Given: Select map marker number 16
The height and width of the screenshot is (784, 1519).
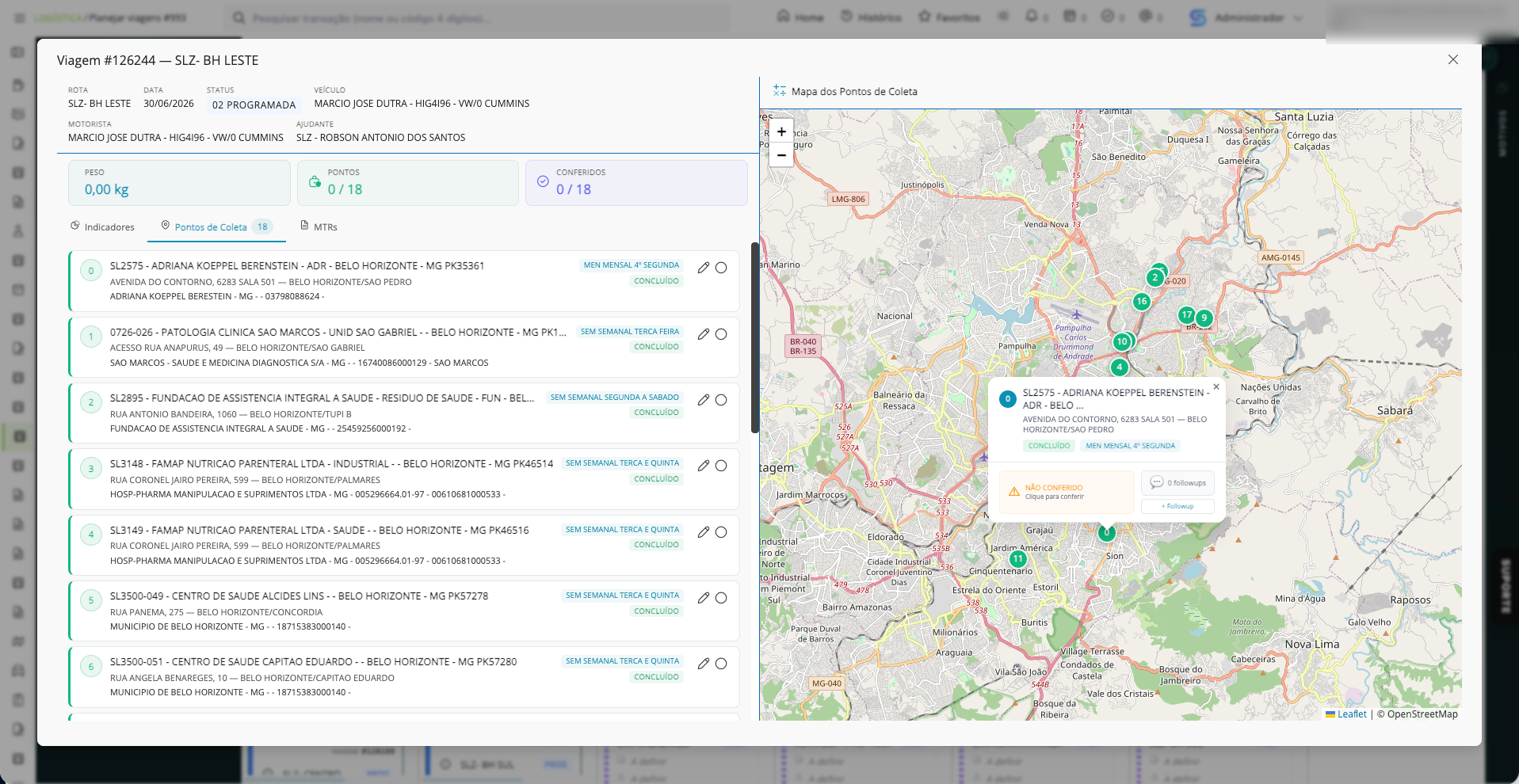Looking at the screenshot, I should (x=1141, y=301).
